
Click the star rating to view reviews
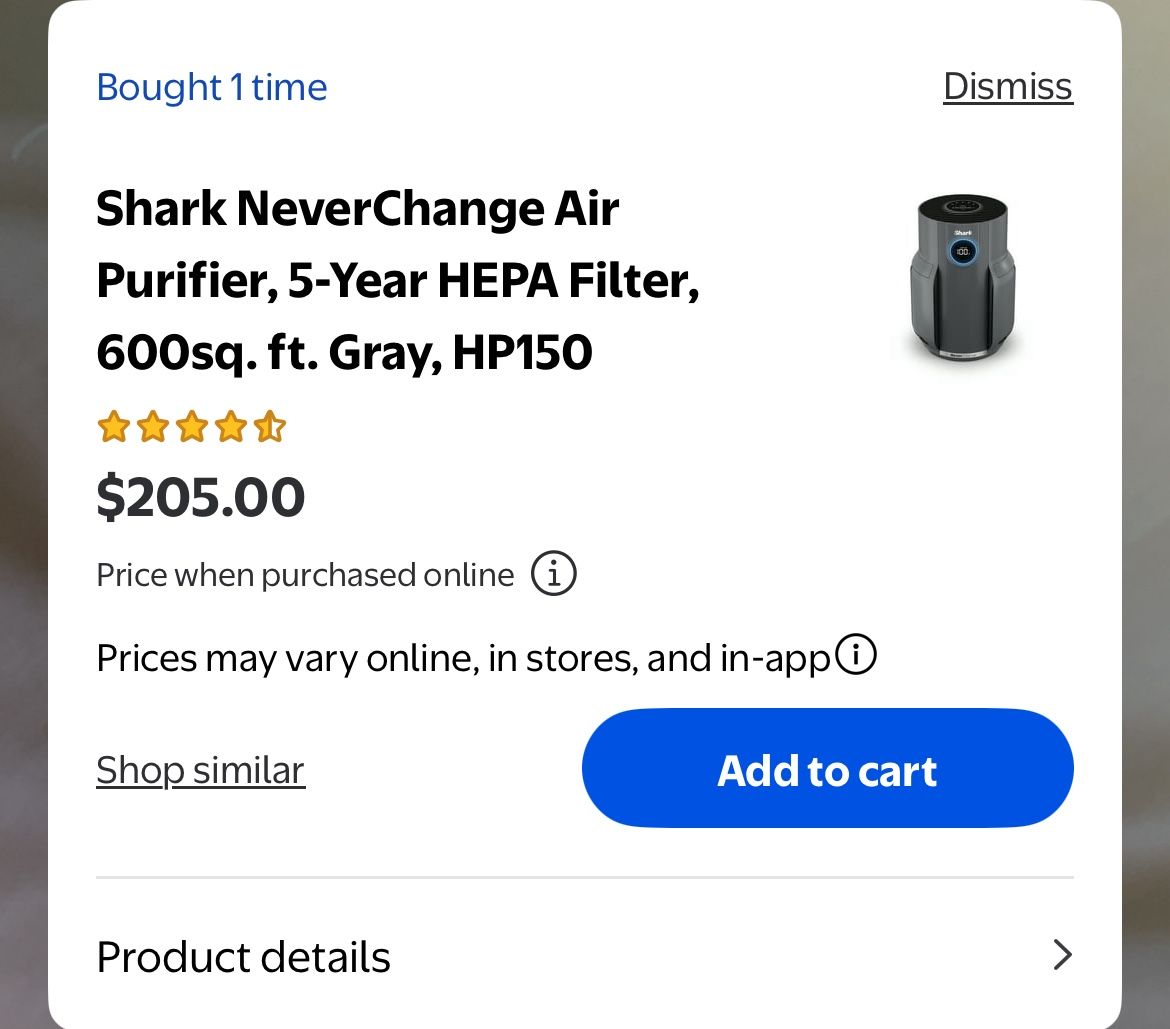point(191,427)
